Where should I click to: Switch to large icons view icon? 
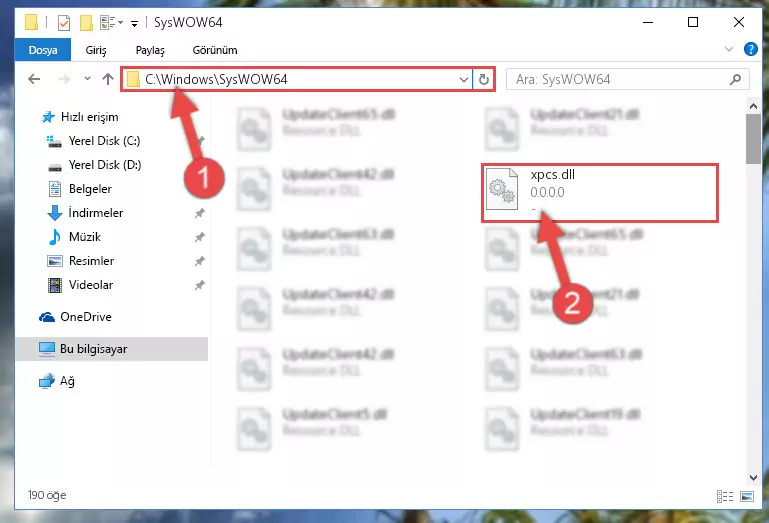point(747,497)
